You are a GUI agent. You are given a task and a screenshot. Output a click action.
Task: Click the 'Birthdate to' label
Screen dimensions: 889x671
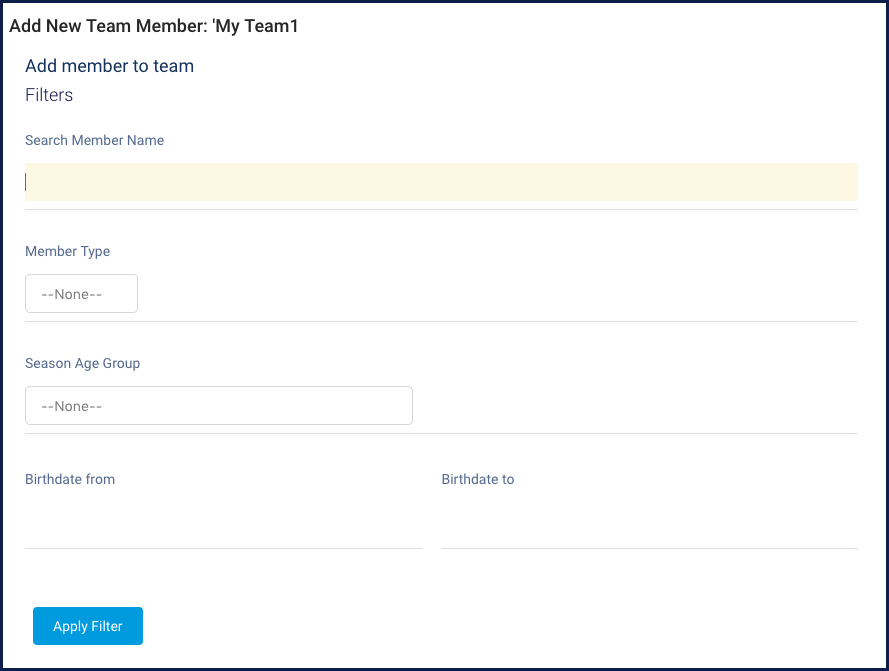478,480
